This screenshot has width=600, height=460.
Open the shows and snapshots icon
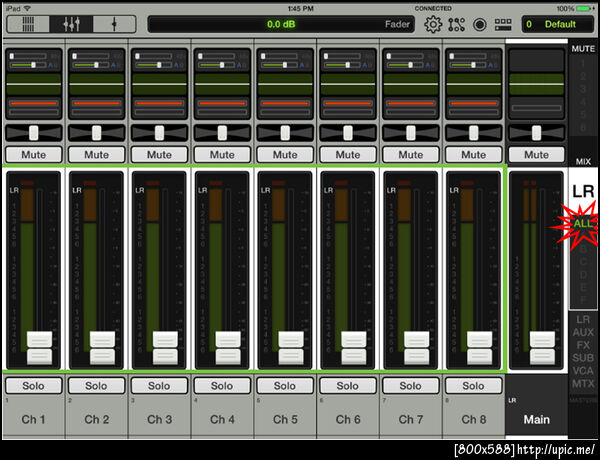click(503, 24)
